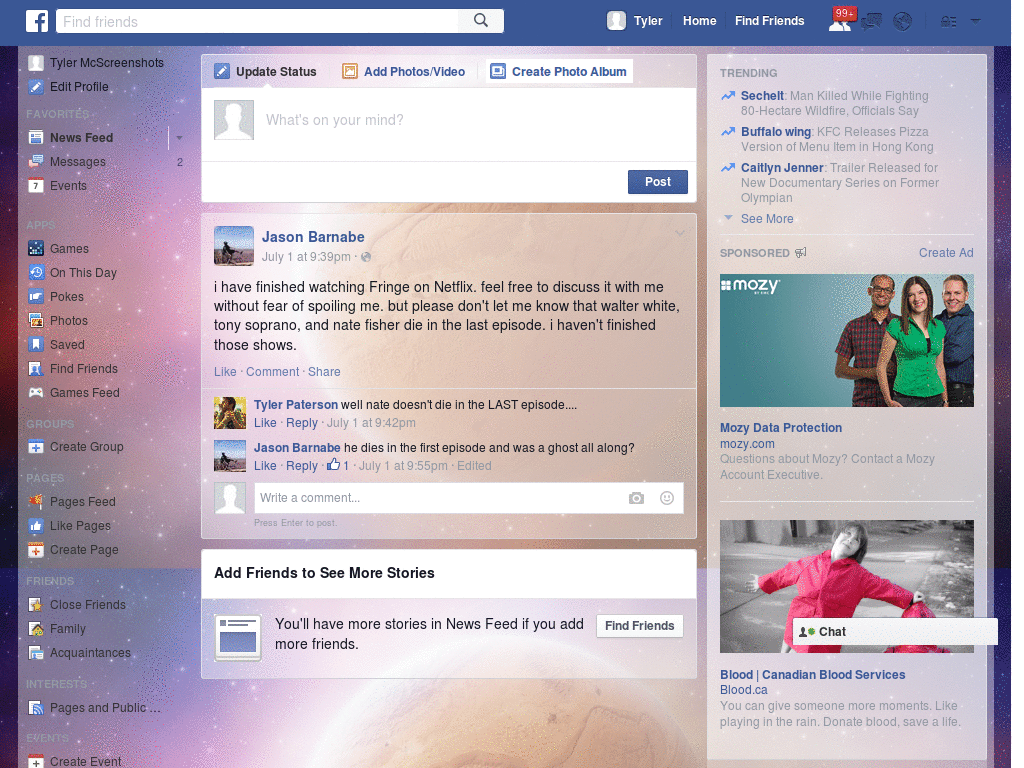Open Tyler profile in the top bar
This screenshot has height=768, width=1024.
tap(635, 21)
